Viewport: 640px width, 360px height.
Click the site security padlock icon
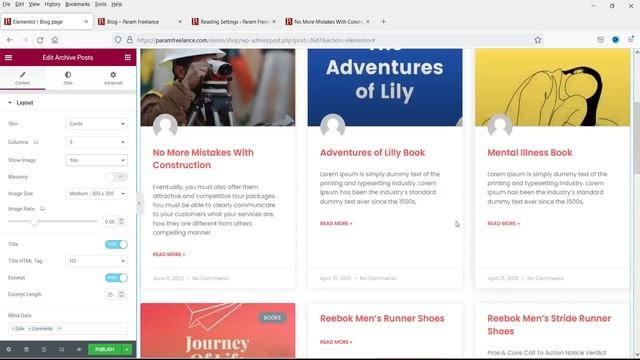(129, 40)
